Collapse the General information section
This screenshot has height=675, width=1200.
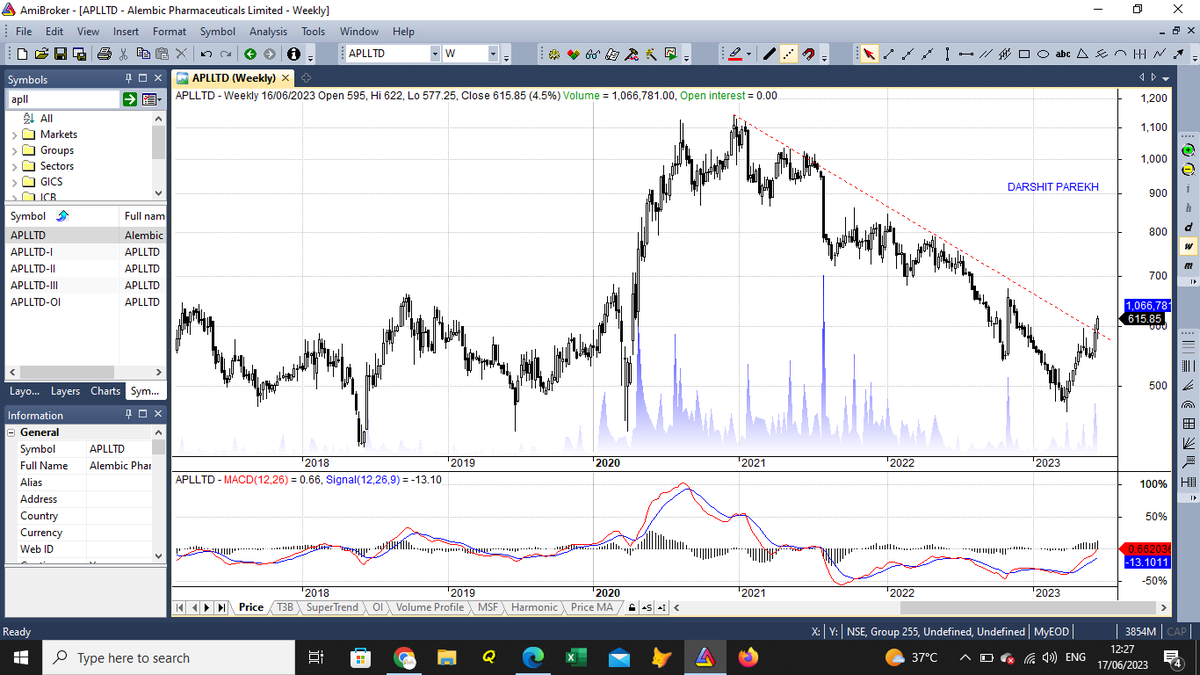click(x=11, y=432)
